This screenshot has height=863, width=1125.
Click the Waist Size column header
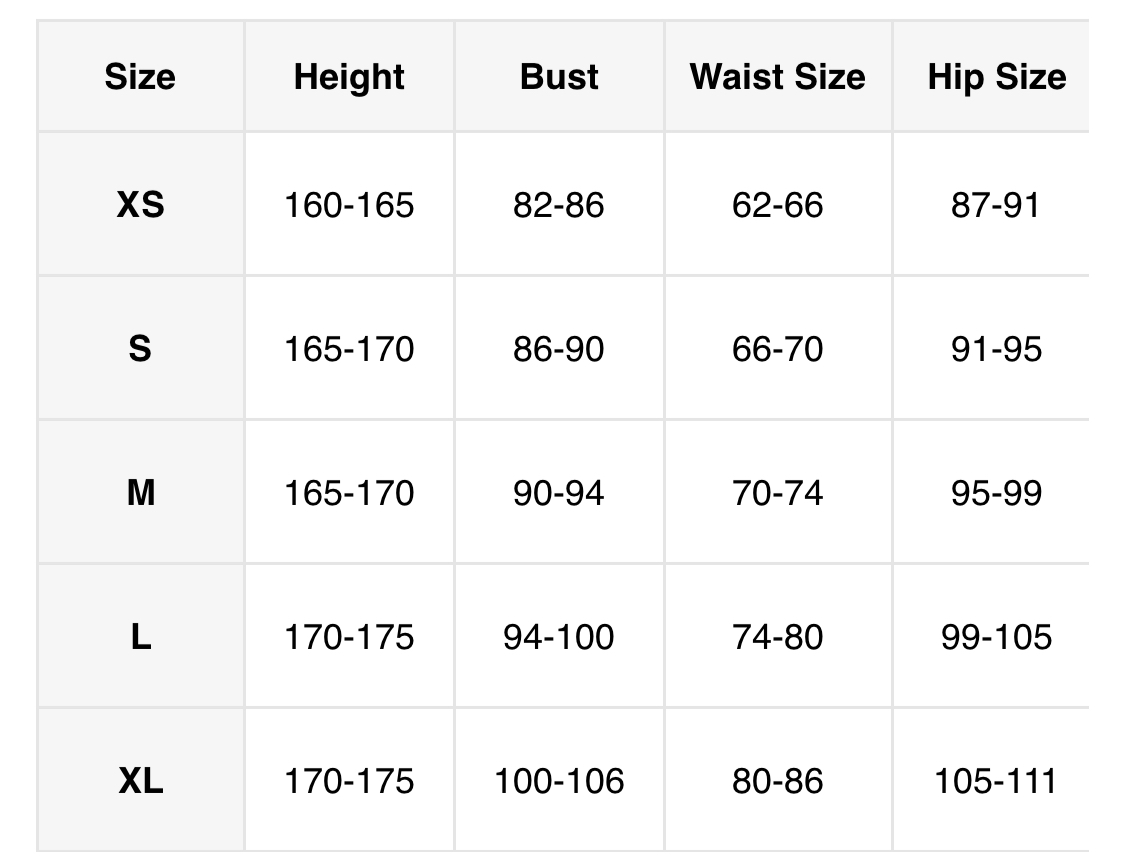tap(777, 77)
